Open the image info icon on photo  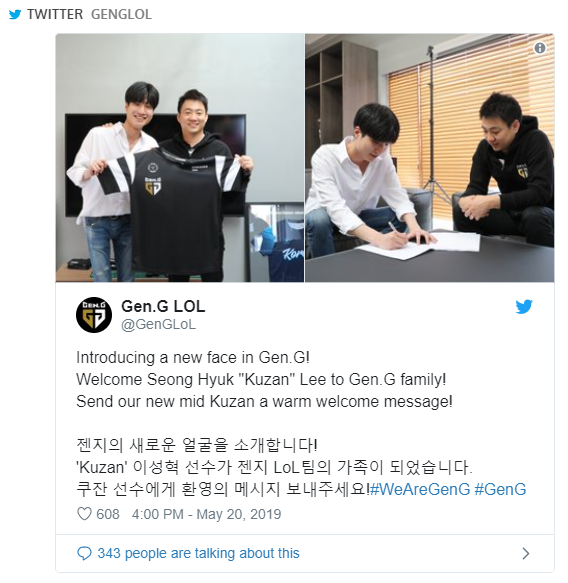click(540, 48)
